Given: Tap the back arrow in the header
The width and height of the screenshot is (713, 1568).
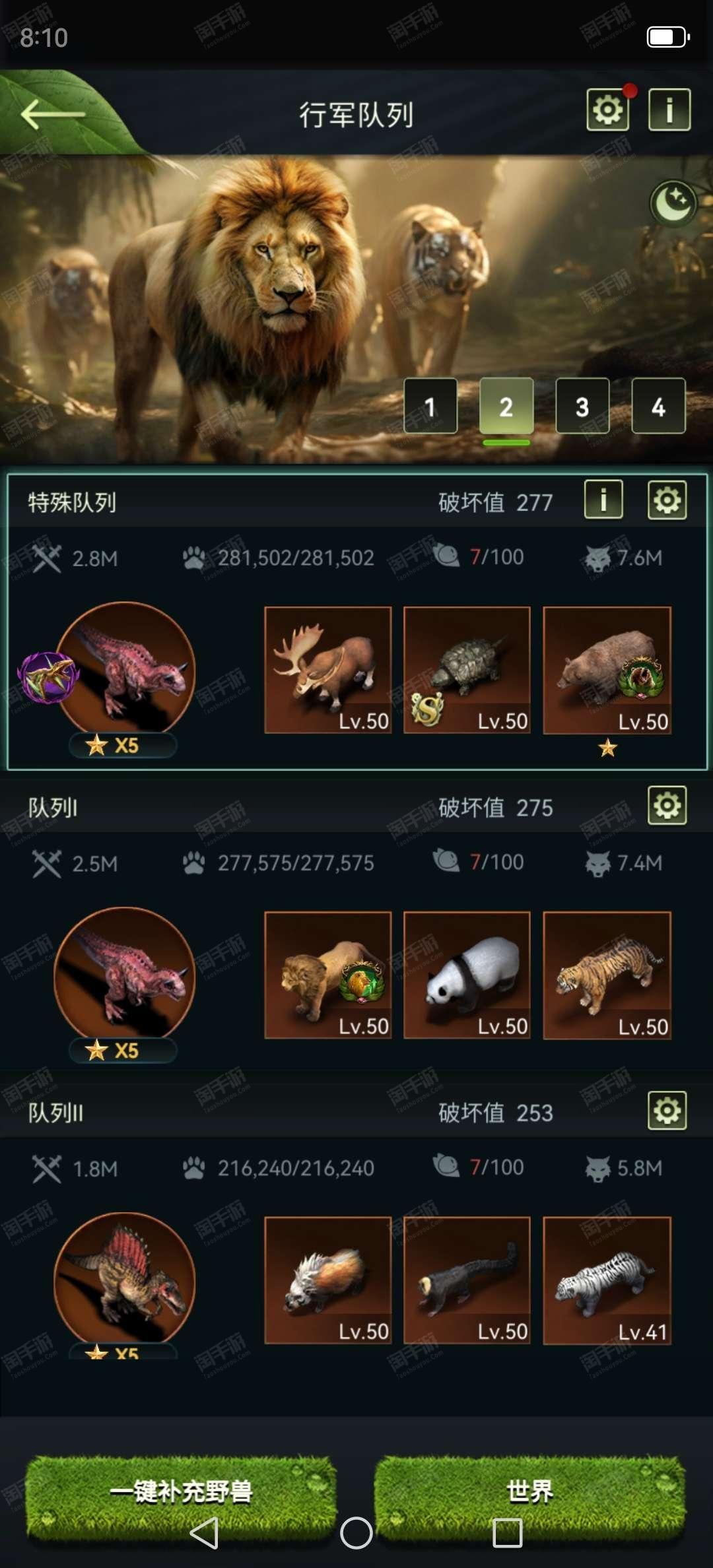Looking at the screenshot, I should (x=53, y=114).
